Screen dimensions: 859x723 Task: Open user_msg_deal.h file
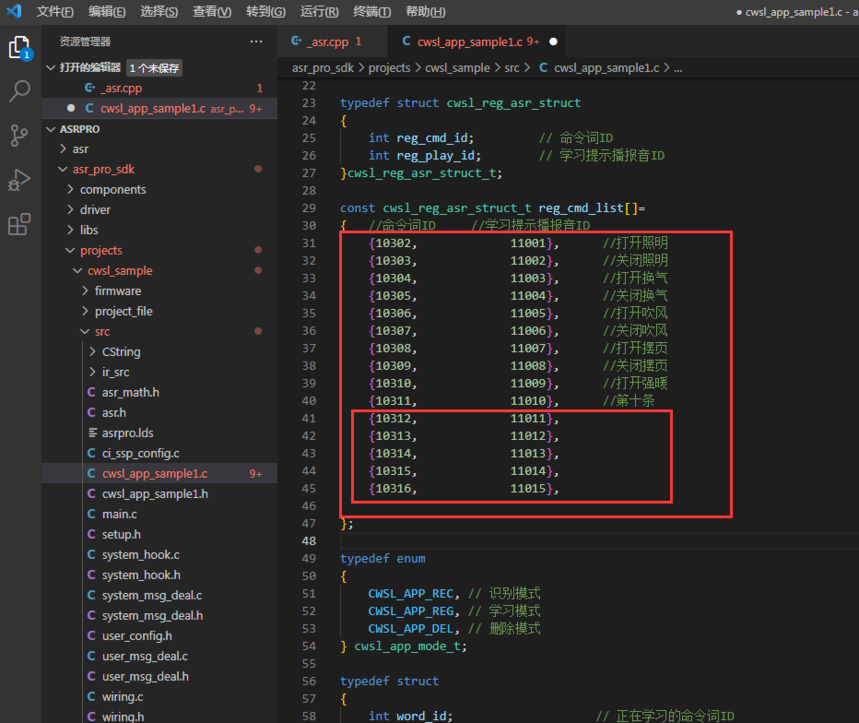(x=159, y=676)
